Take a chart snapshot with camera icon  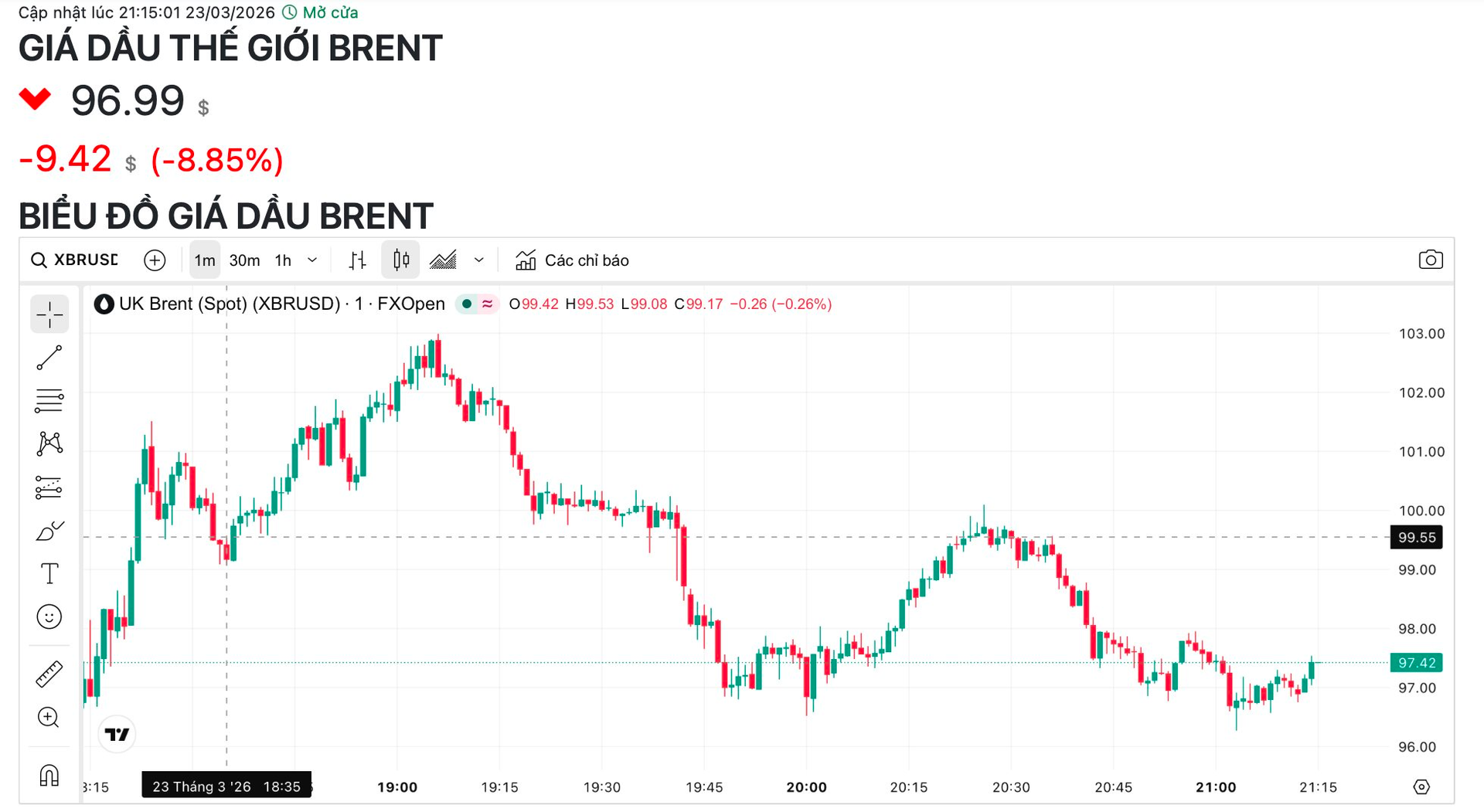pyautogui.click(x=1430, y=260)
